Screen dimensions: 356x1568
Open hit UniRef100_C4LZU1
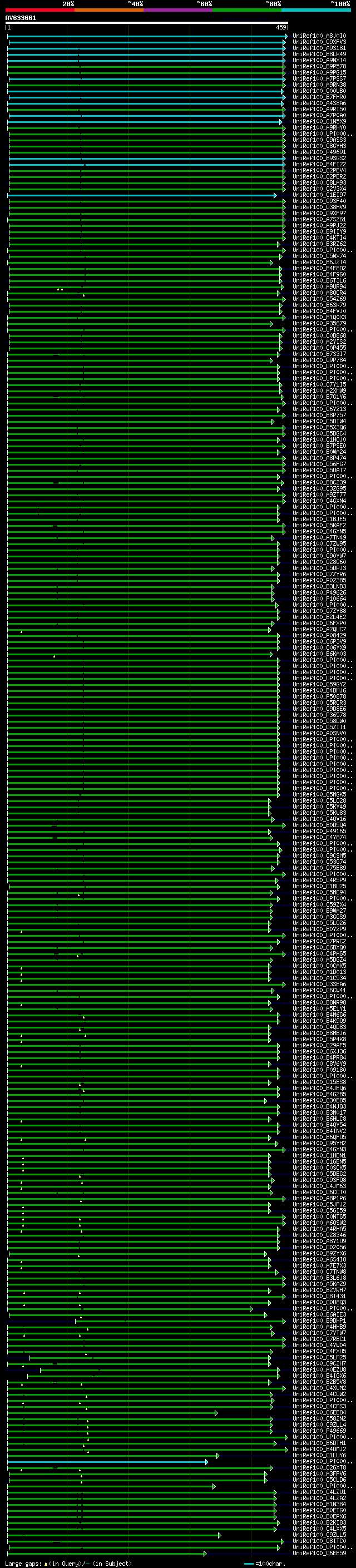(x=319, y=1492)
